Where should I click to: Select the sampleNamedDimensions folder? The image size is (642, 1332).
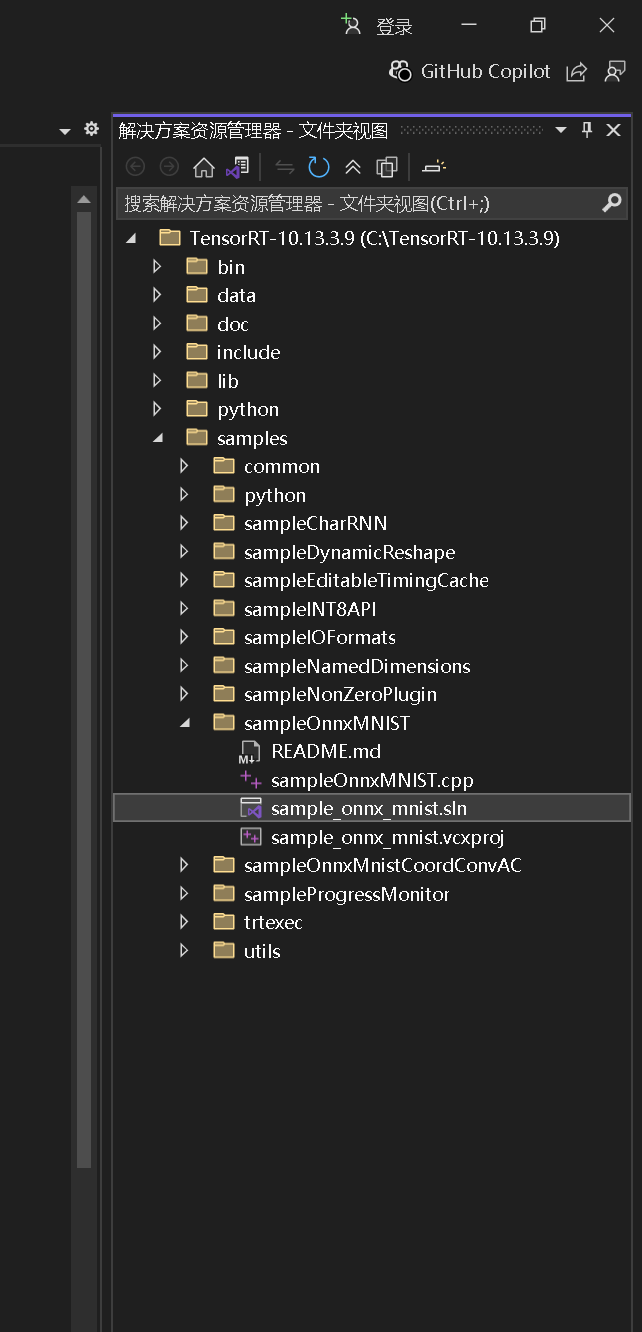click(x=357, y=666)
